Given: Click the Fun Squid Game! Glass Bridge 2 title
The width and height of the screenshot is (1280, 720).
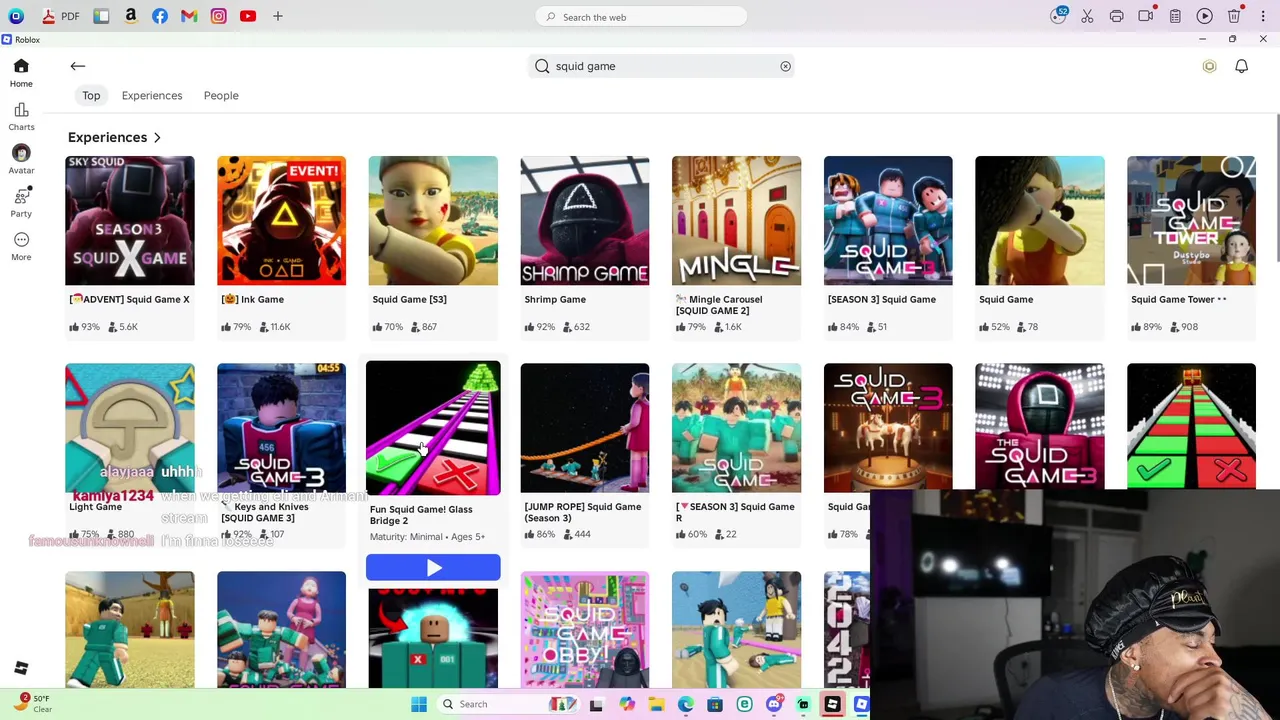Looking at the screenshot, I should tap(421, 515).
